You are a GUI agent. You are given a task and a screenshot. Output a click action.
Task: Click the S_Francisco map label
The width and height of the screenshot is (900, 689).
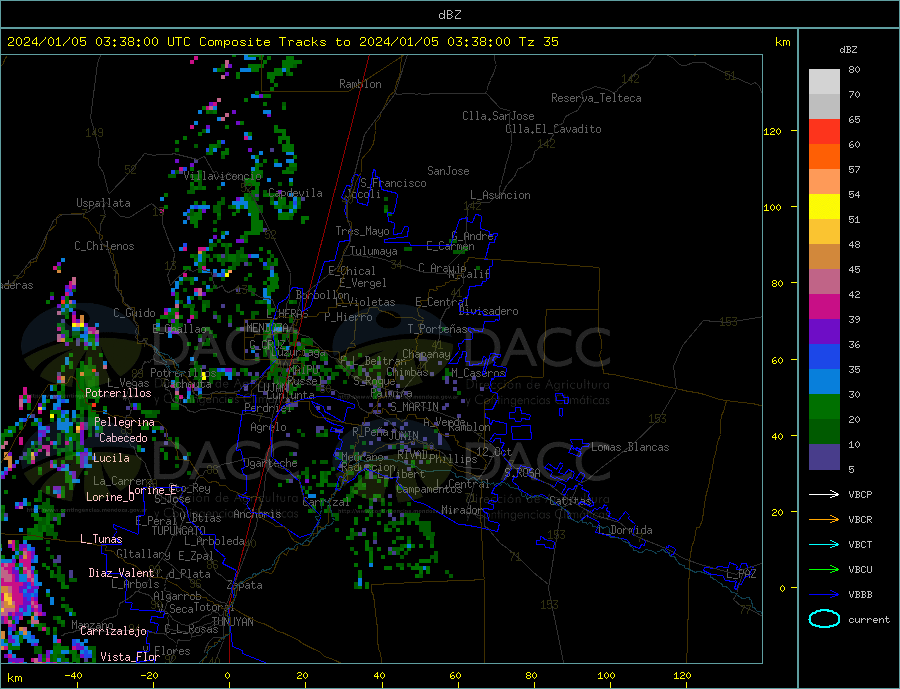(x=393, y=183)
